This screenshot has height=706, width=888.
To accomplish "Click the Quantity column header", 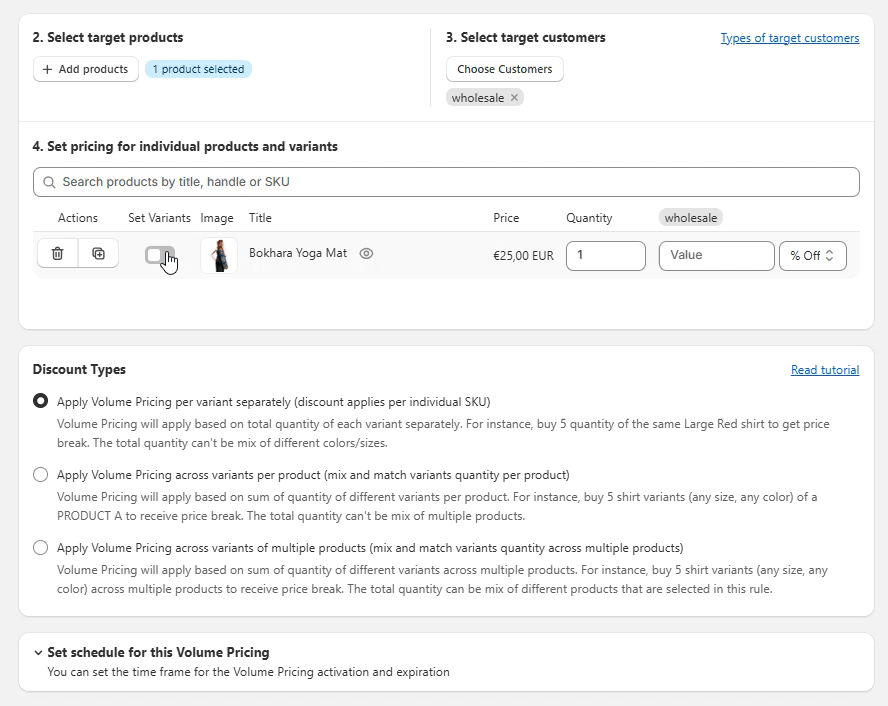I will (x=589, y=218).
